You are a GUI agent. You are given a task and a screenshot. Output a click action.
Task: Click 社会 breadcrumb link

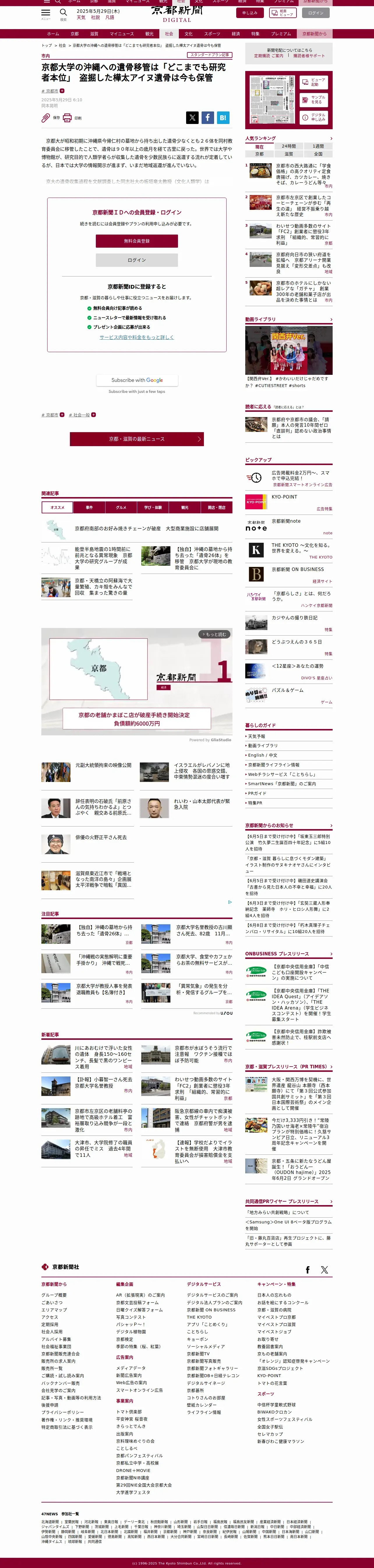(62, 46)
